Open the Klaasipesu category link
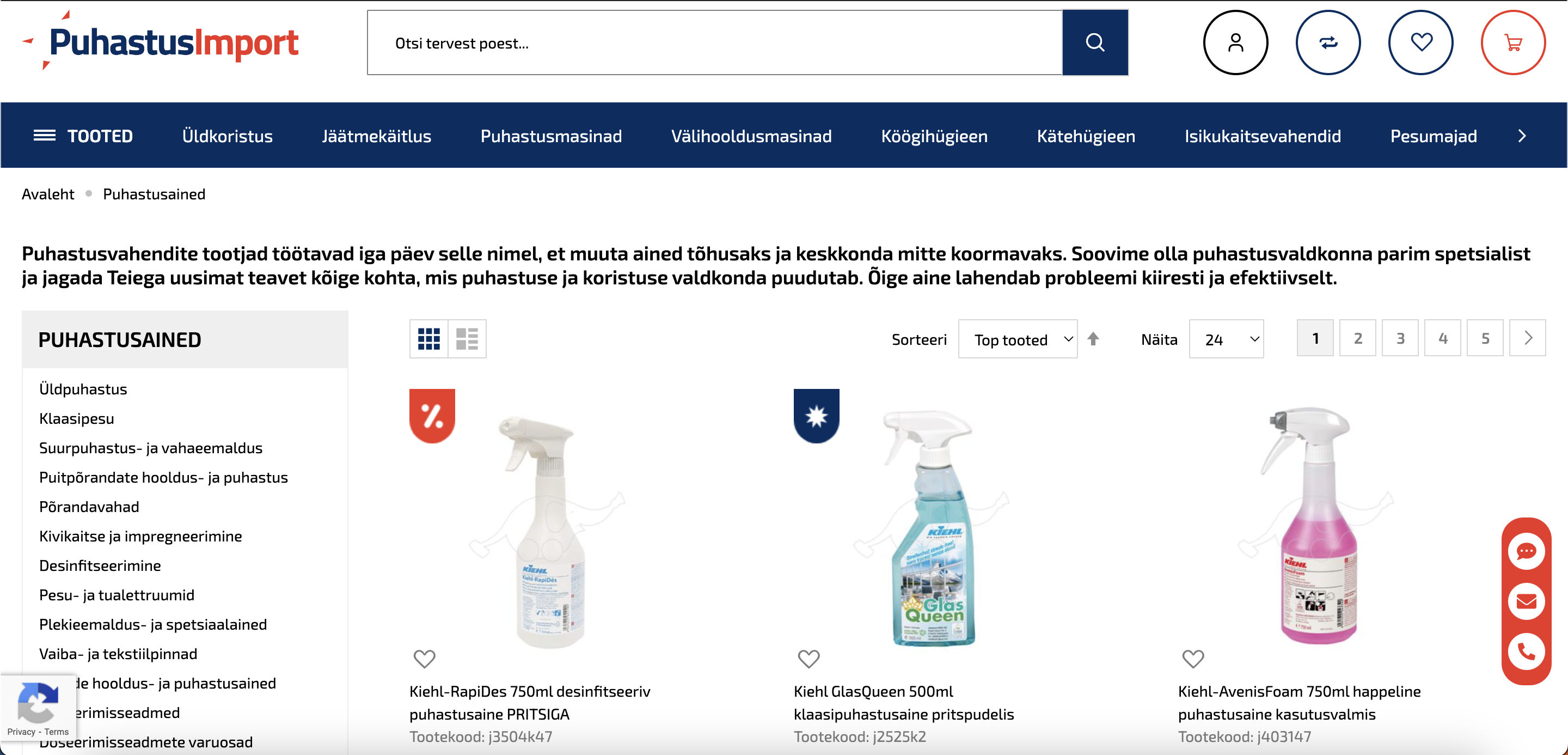This screenshot has width=1568, height=755. tap(77, 418)
